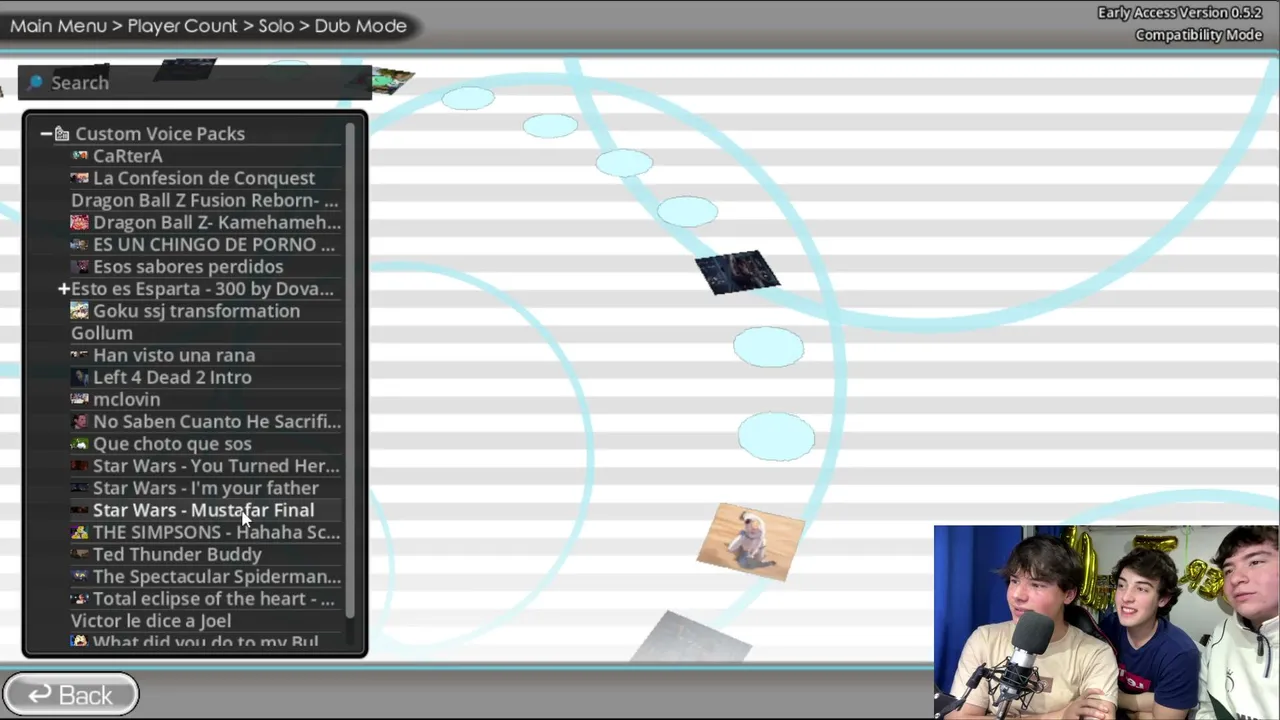The width and height of the screenshot is (1280, 720).
Task: Go to Main Menu in the breadcrumb
Action: (58, 26)
